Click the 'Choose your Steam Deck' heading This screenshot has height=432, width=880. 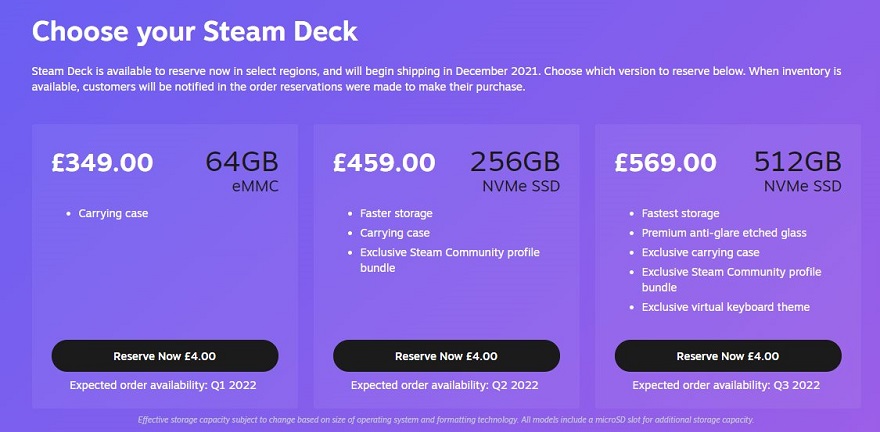tap(195, 31)
